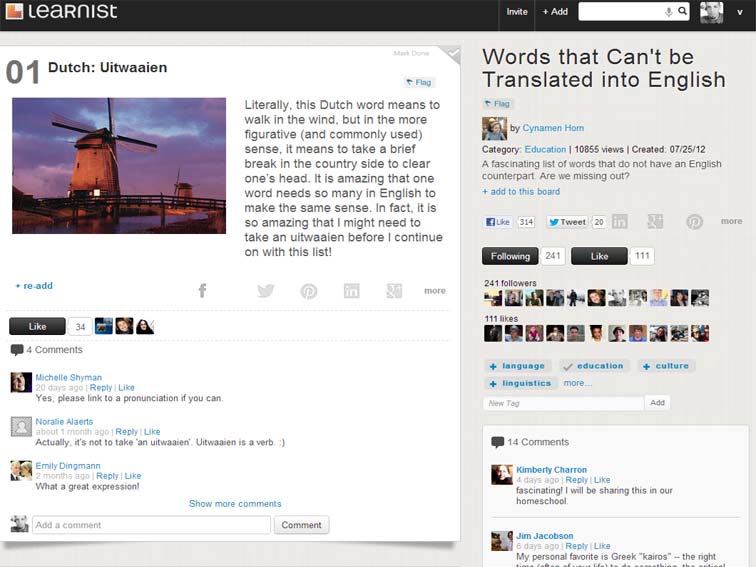Click the microphone icon in search box
756x567 pixels.
pos(669,12)
